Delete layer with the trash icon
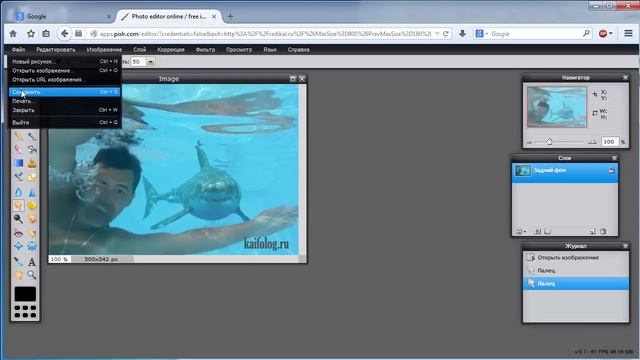 pos(603,231)
